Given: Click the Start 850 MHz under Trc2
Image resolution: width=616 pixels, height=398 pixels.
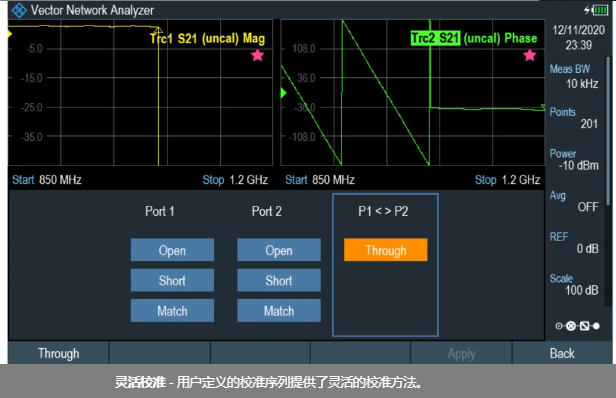Looking at the screenshot, I should (x=320, y=180).
